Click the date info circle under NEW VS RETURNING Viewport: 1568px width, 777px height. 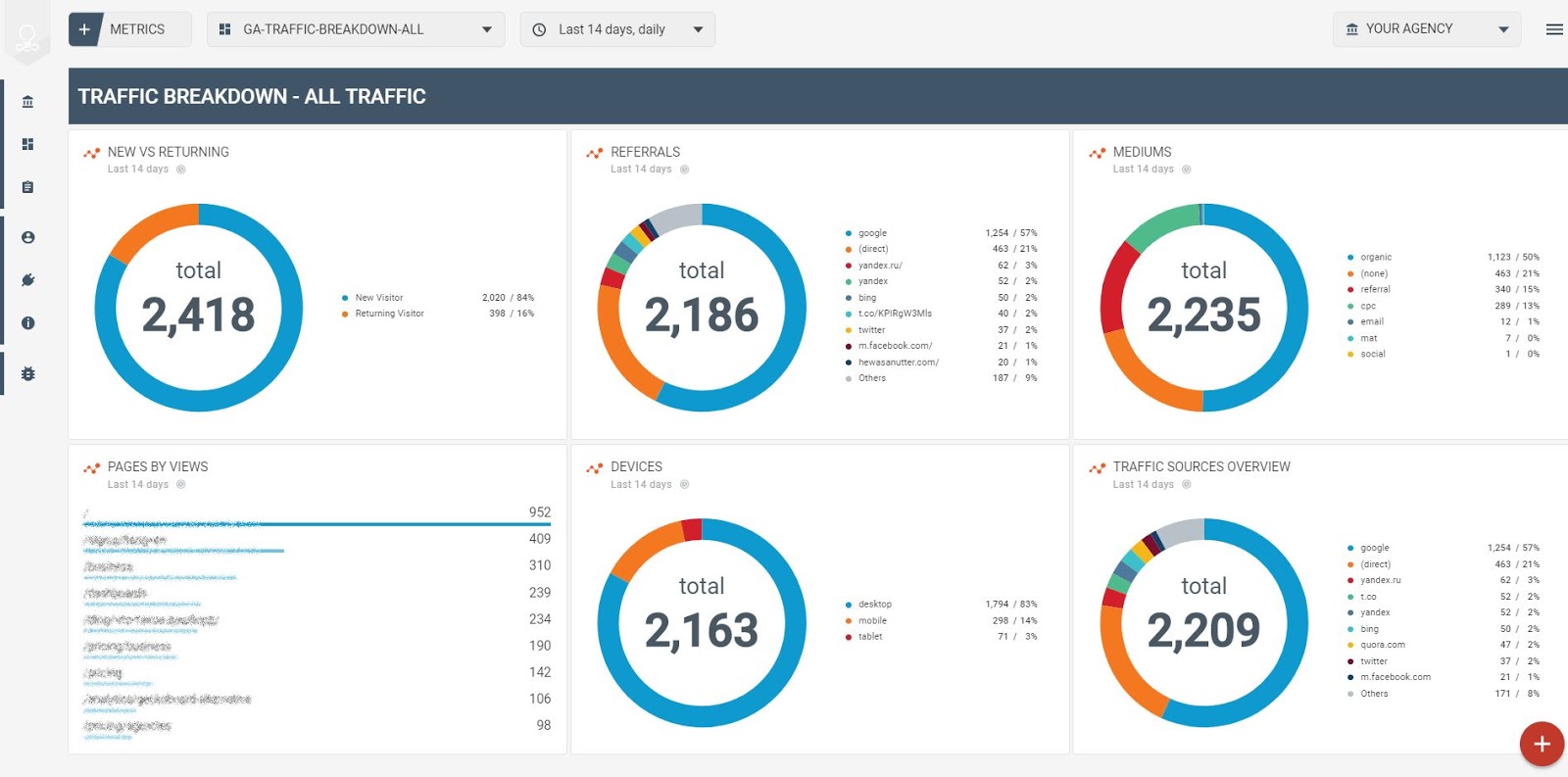tap(180, 170)
